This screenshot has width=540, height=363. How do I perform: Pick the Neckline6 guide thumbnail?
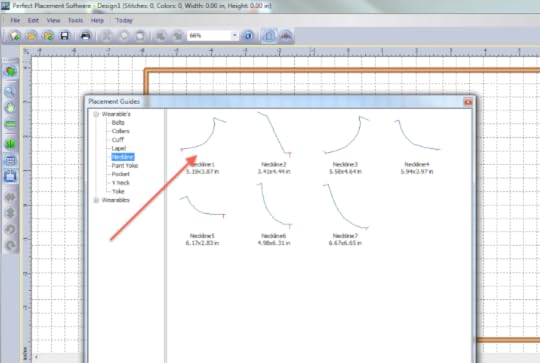[274, 206]
